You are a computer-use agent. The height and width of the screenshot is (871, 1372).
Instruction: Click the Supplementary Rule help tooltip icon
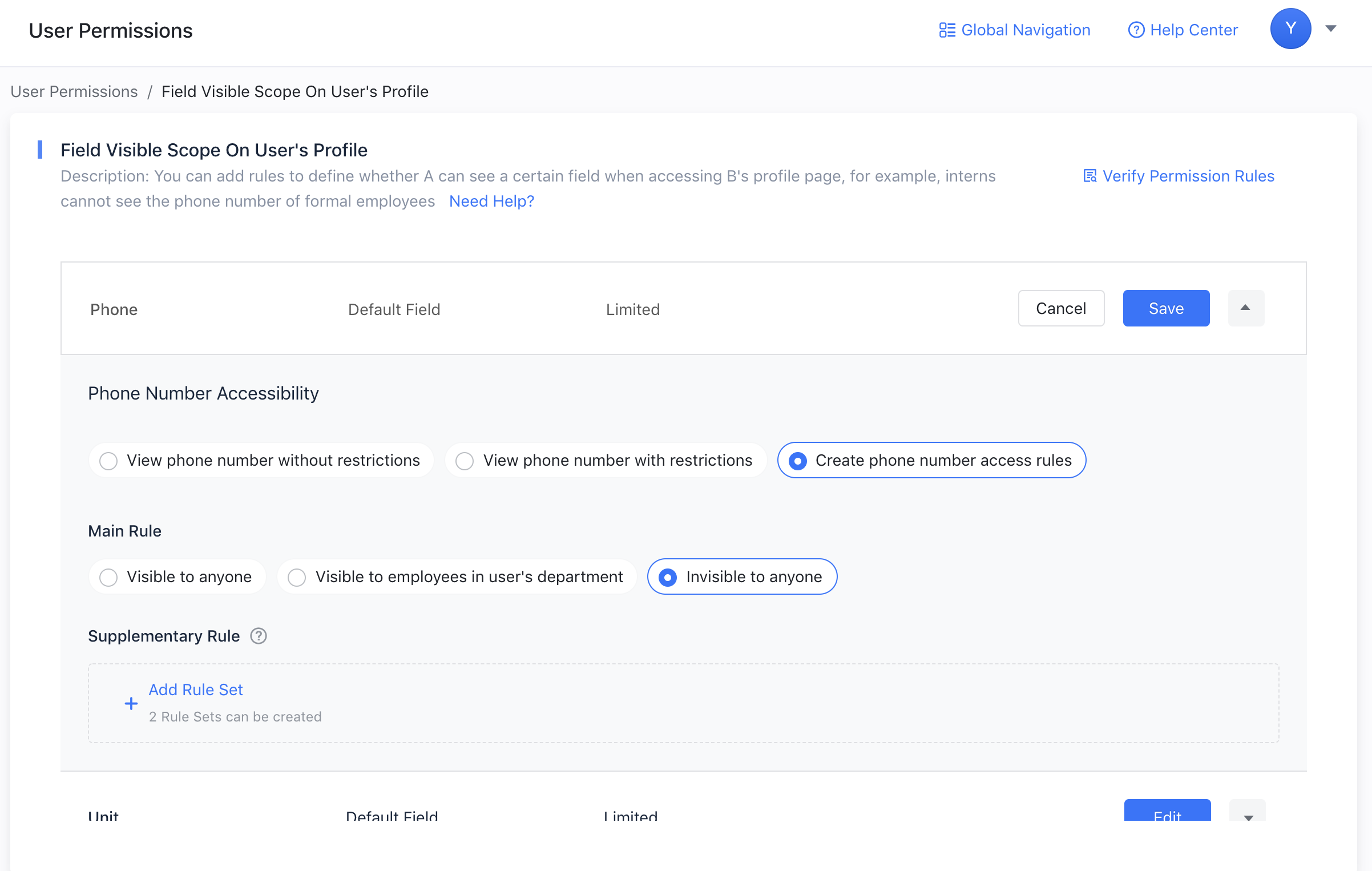tap(259, 636)
